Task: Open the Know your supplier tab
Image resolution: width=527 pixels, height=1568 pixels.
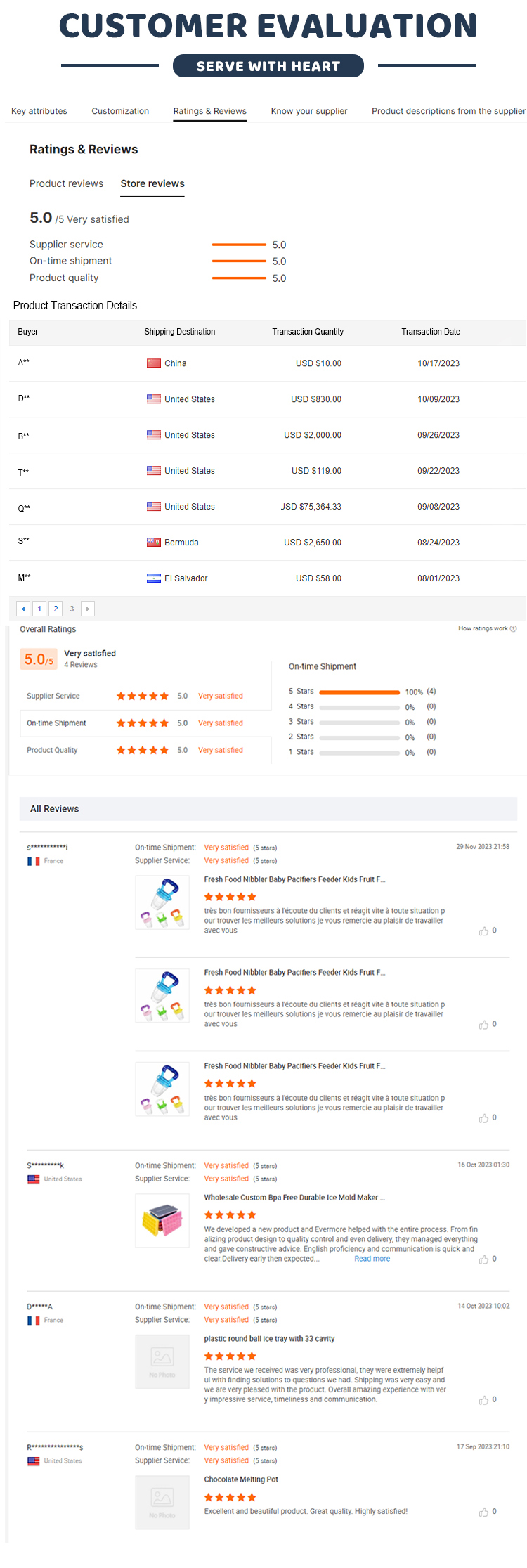Action: pos(309,111)
